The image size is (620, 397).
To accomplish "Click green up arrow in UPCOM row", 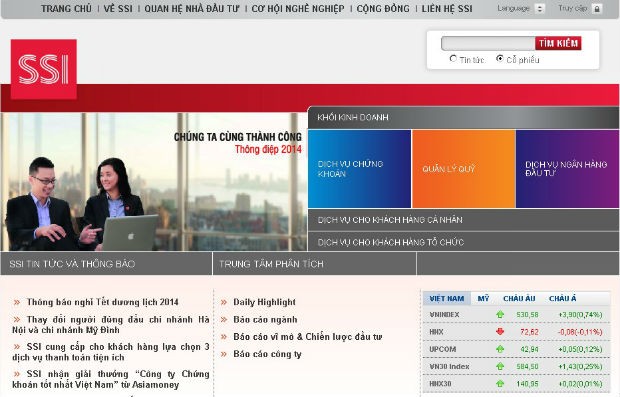I will [500, 349].
